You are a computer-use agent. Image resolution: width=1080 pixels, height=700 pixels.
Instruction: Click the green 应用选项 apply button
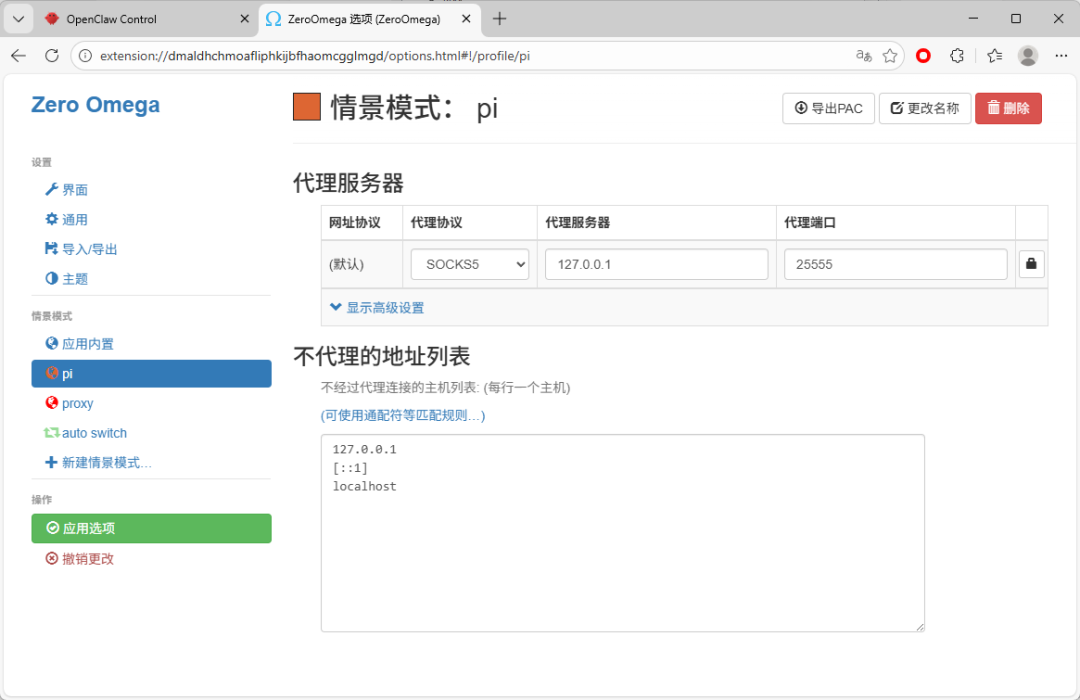click(151, 528)
